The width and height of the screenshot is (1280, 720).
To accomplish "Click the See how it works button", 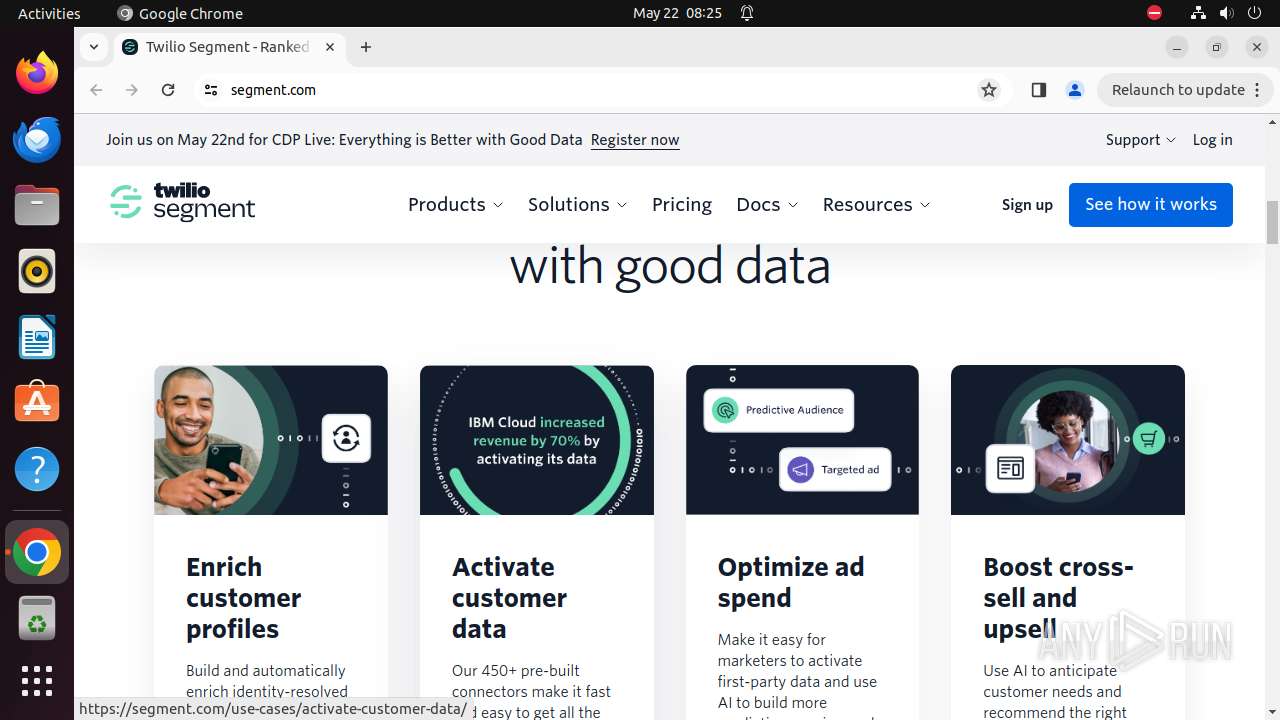I will point(1151,204).
